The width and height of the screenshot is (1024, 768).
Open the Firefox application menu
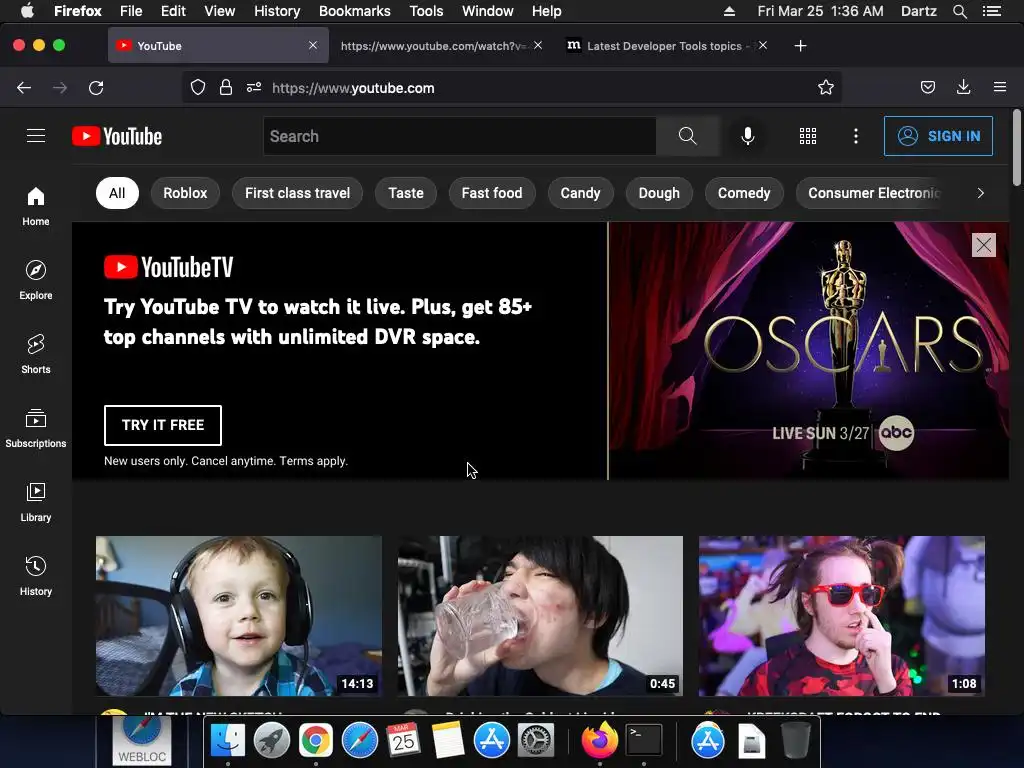[x=1000, y=88]
